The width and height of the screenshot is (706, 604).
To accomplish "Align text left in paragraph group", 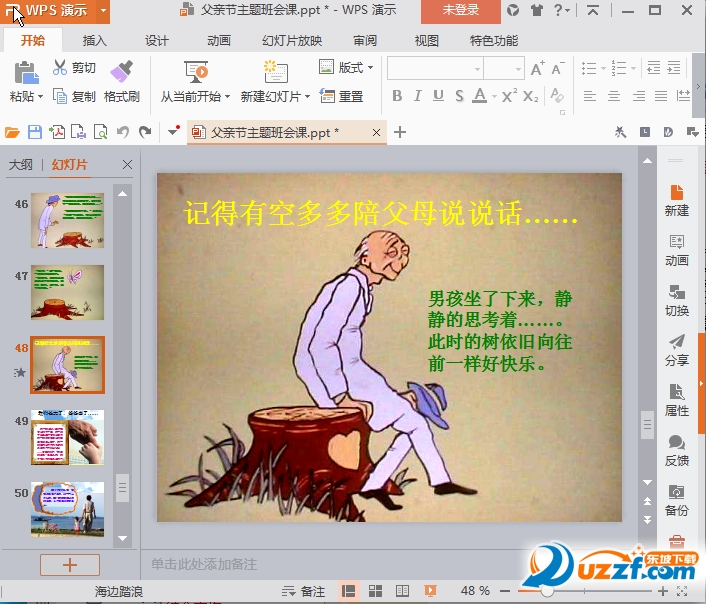I will point(590,96).
